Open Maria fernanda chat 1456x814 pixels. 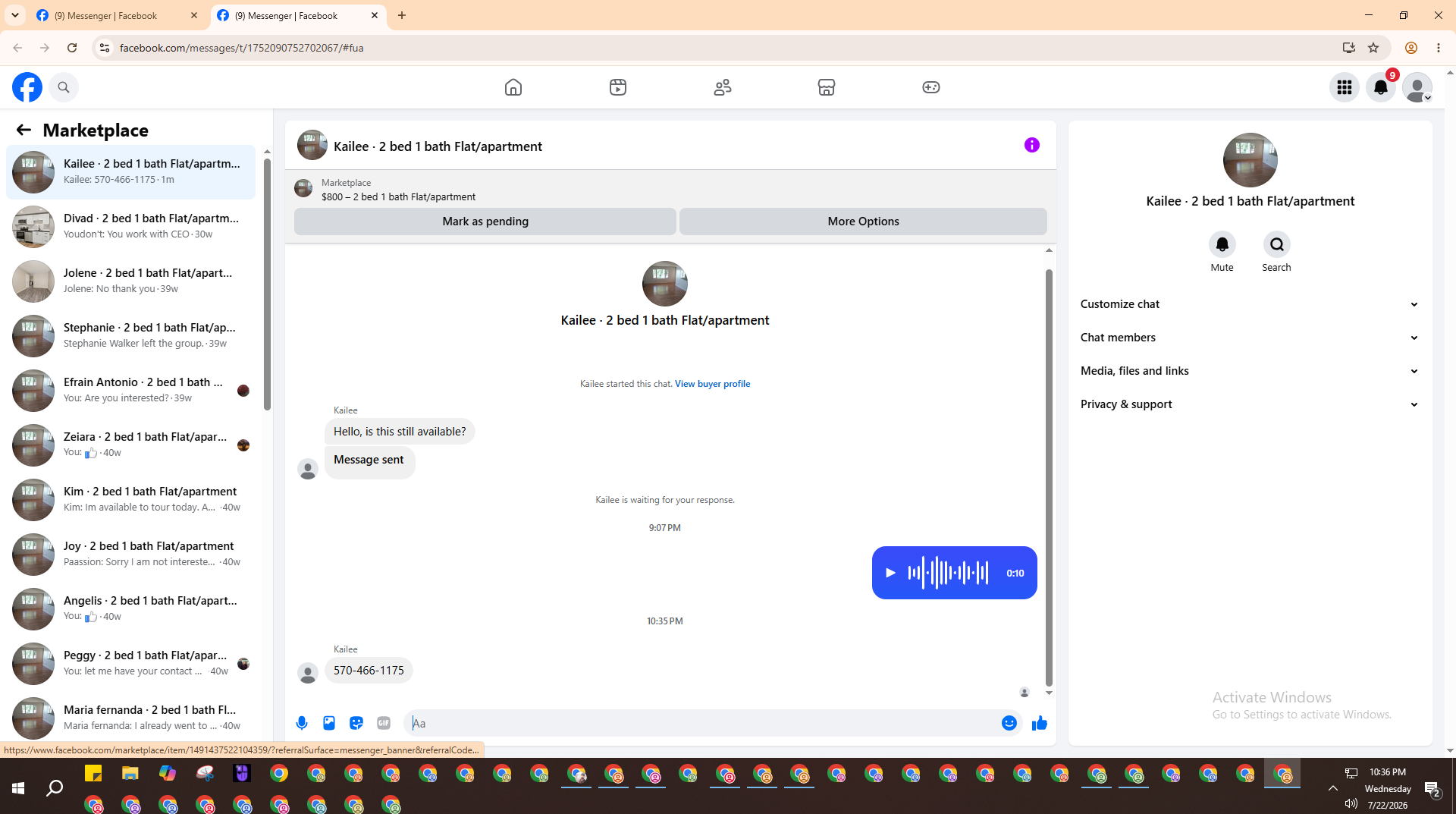coord(130,718)
